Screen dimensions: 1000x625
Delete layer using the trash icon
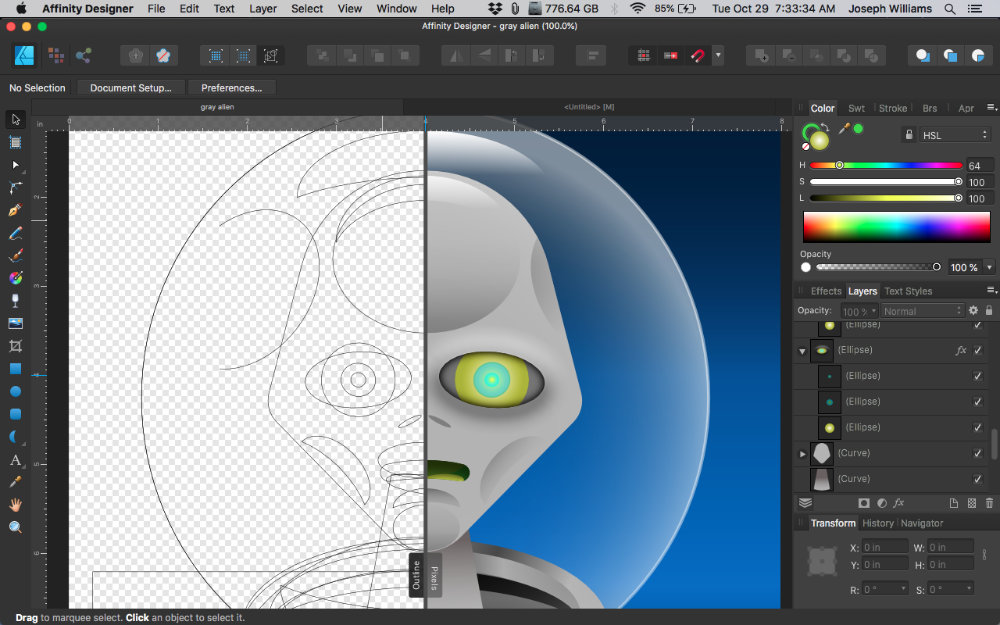(x=989, y=503)
